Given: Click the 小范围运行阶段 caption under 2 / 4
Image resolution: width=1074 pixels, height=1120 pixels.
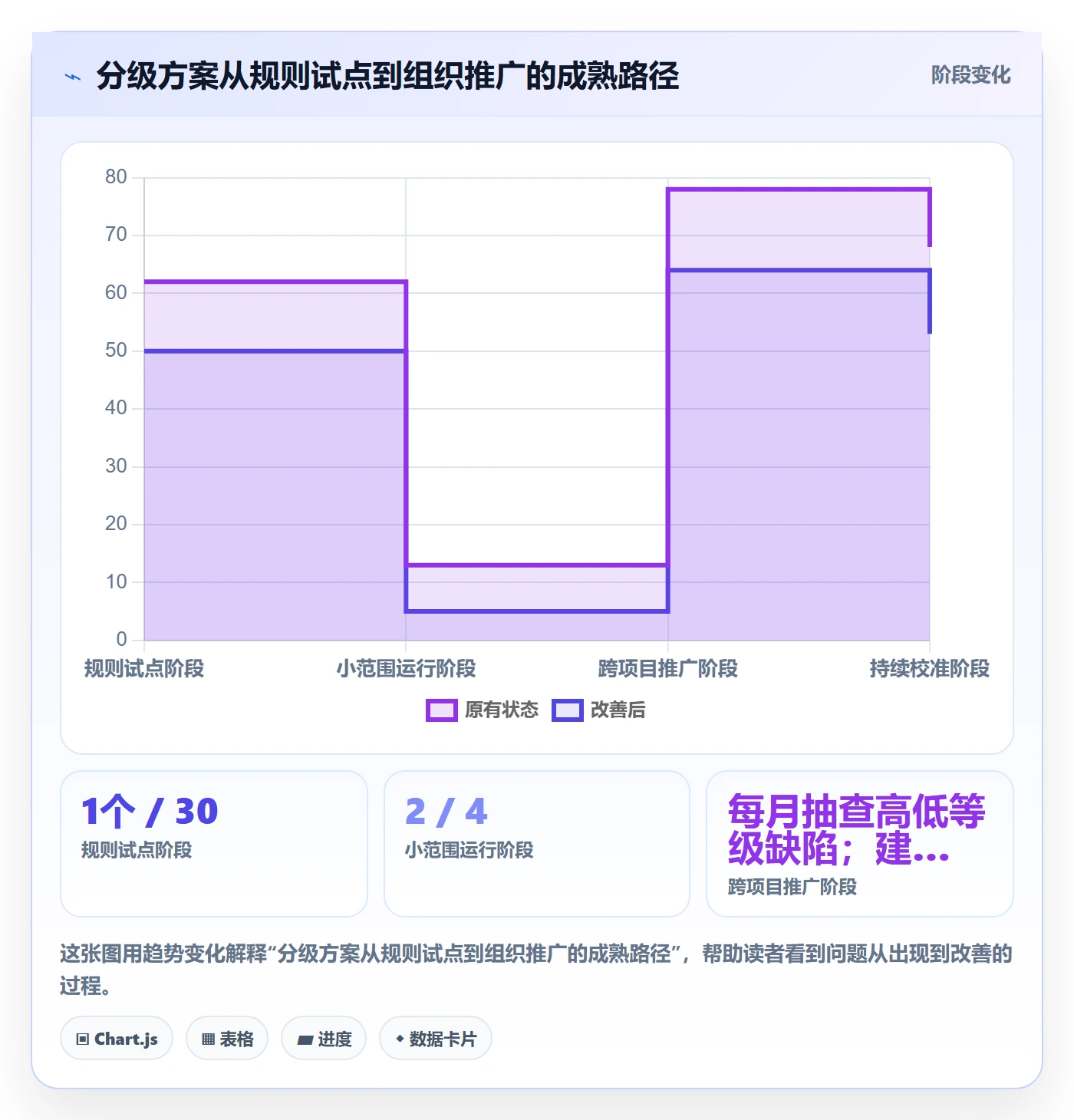Looking at the screenshot, I should [x=469, y=850].
